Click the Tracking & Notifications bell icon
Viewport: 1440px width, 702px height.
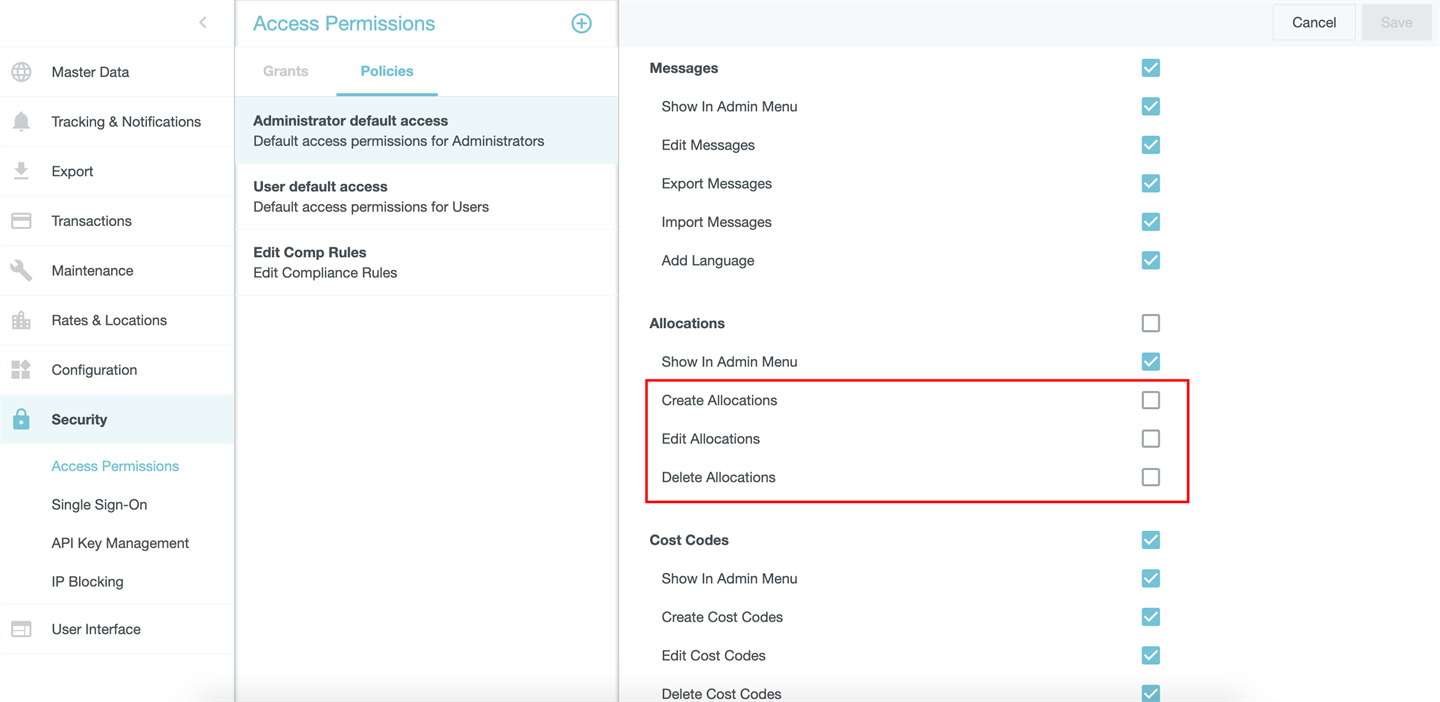click(x=21, y=122)
